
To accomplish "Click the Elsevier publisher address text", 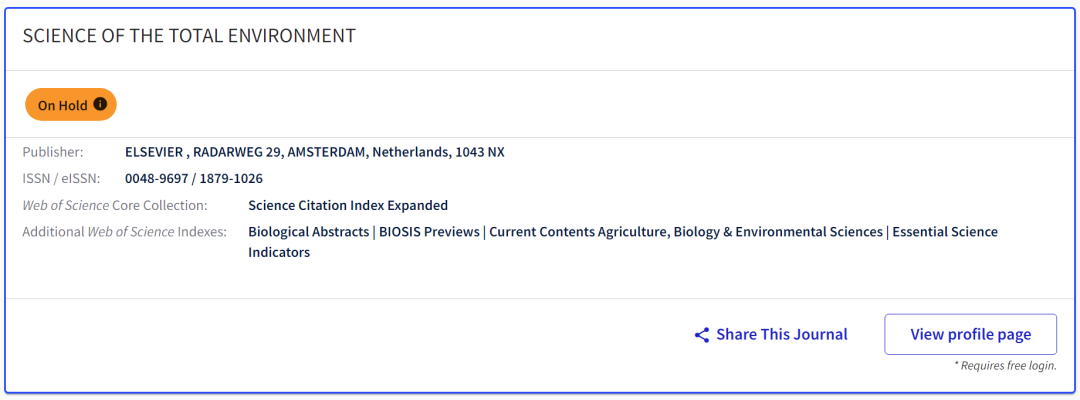I will pos(315,152).
